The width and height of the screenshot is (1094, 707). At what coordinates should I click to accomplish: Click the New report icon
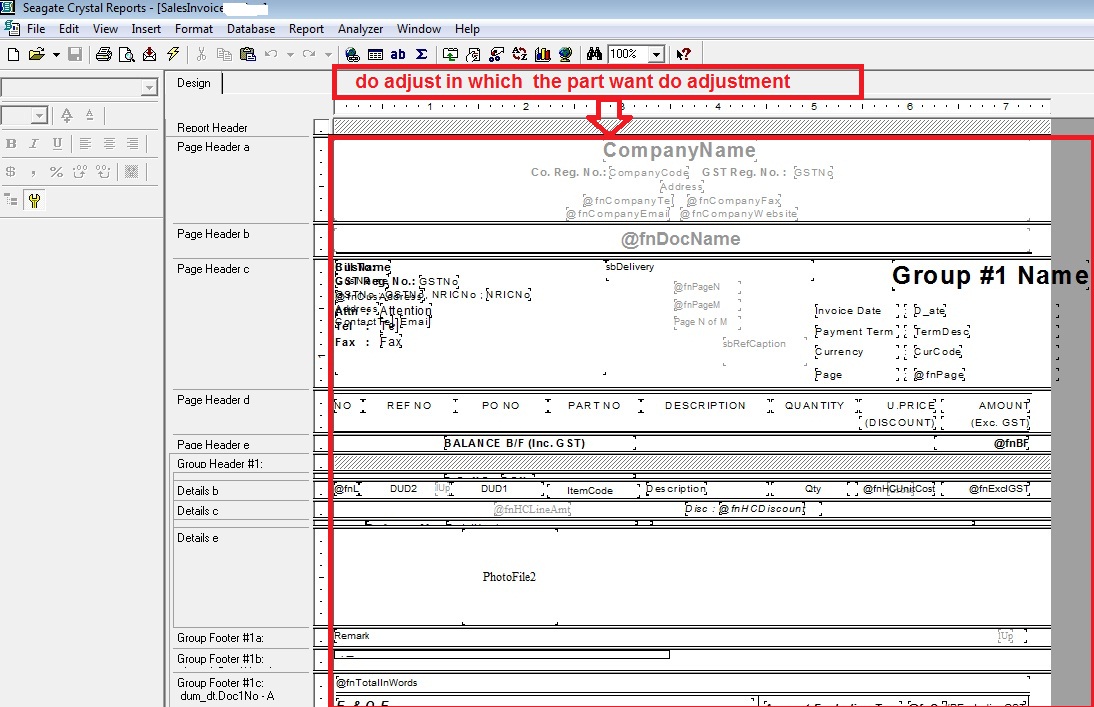click(x=12, y=54)
